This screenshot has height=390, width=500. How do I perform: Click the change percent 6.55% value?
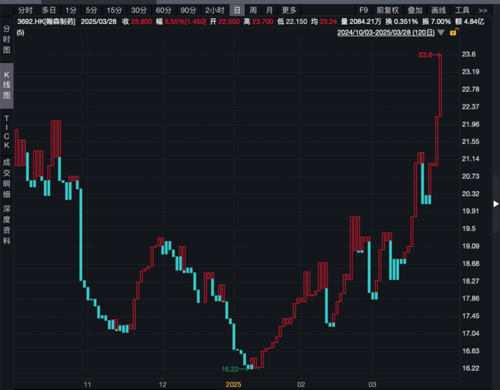coord(185,22)
